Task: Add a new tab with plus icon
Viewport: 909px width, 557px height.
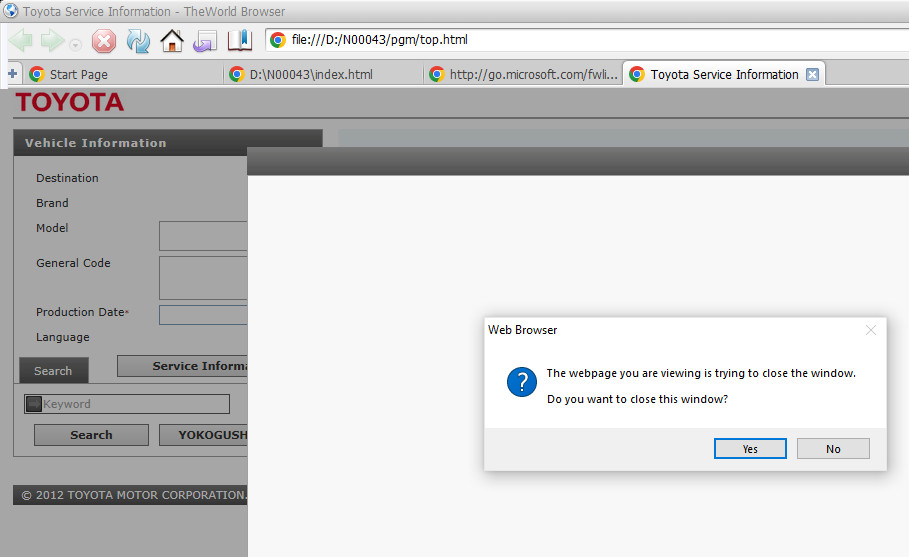Action: tap(12, 74)
